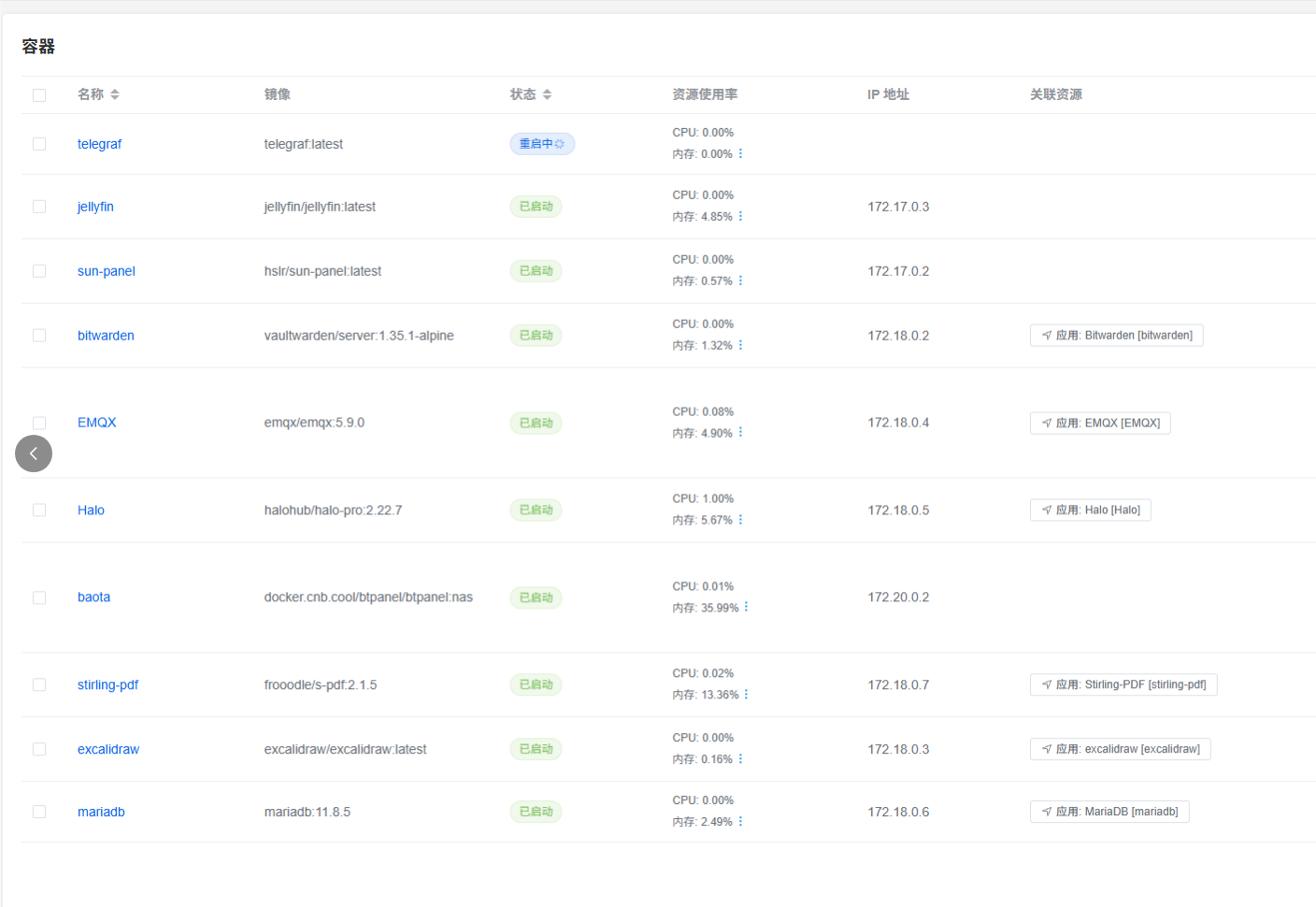This screenshot has width=1316, height=907.
Task: Open the jellyfin container link
Action: click(95, 207)
